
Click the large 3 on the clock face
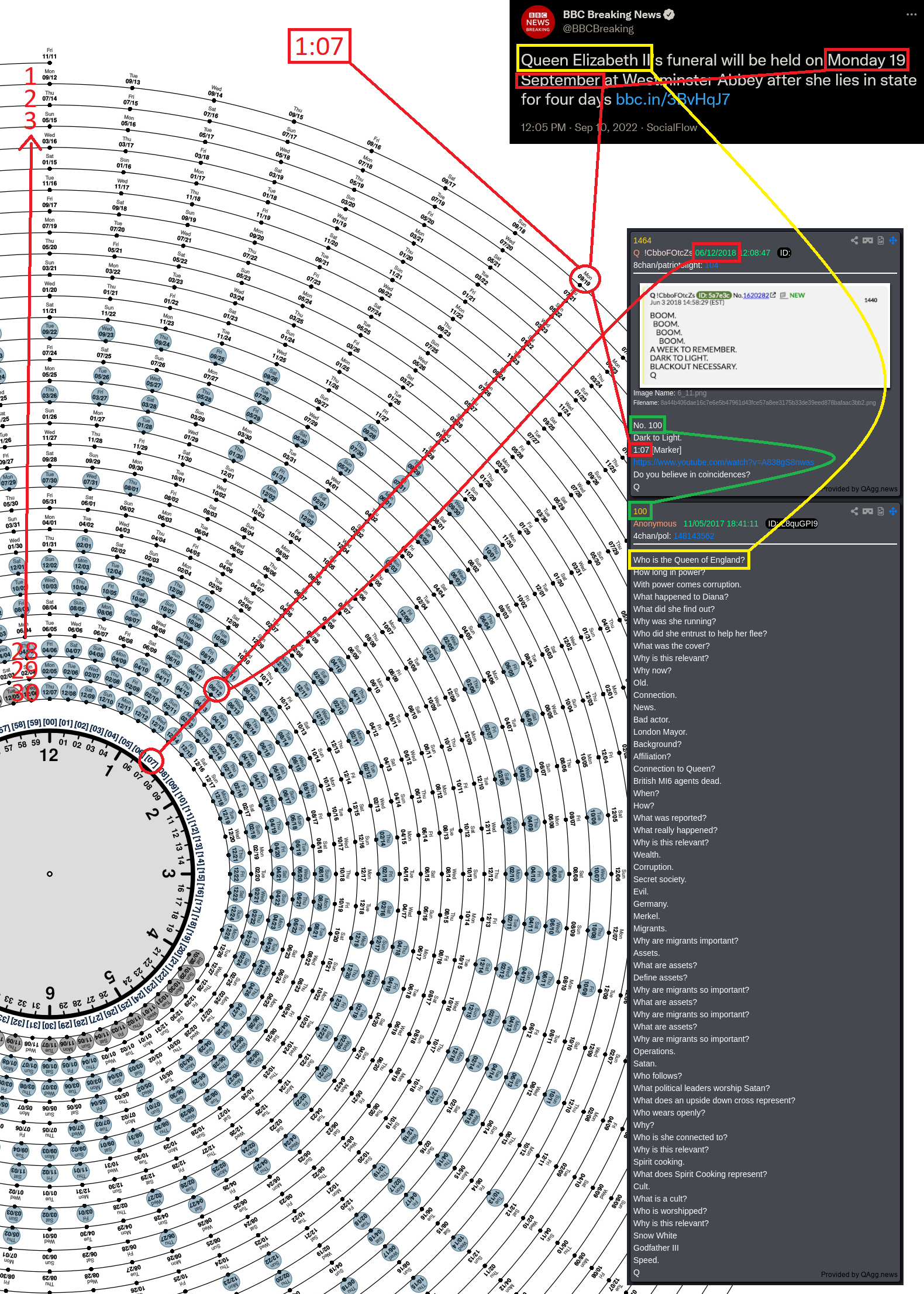[x=168, y=873]
